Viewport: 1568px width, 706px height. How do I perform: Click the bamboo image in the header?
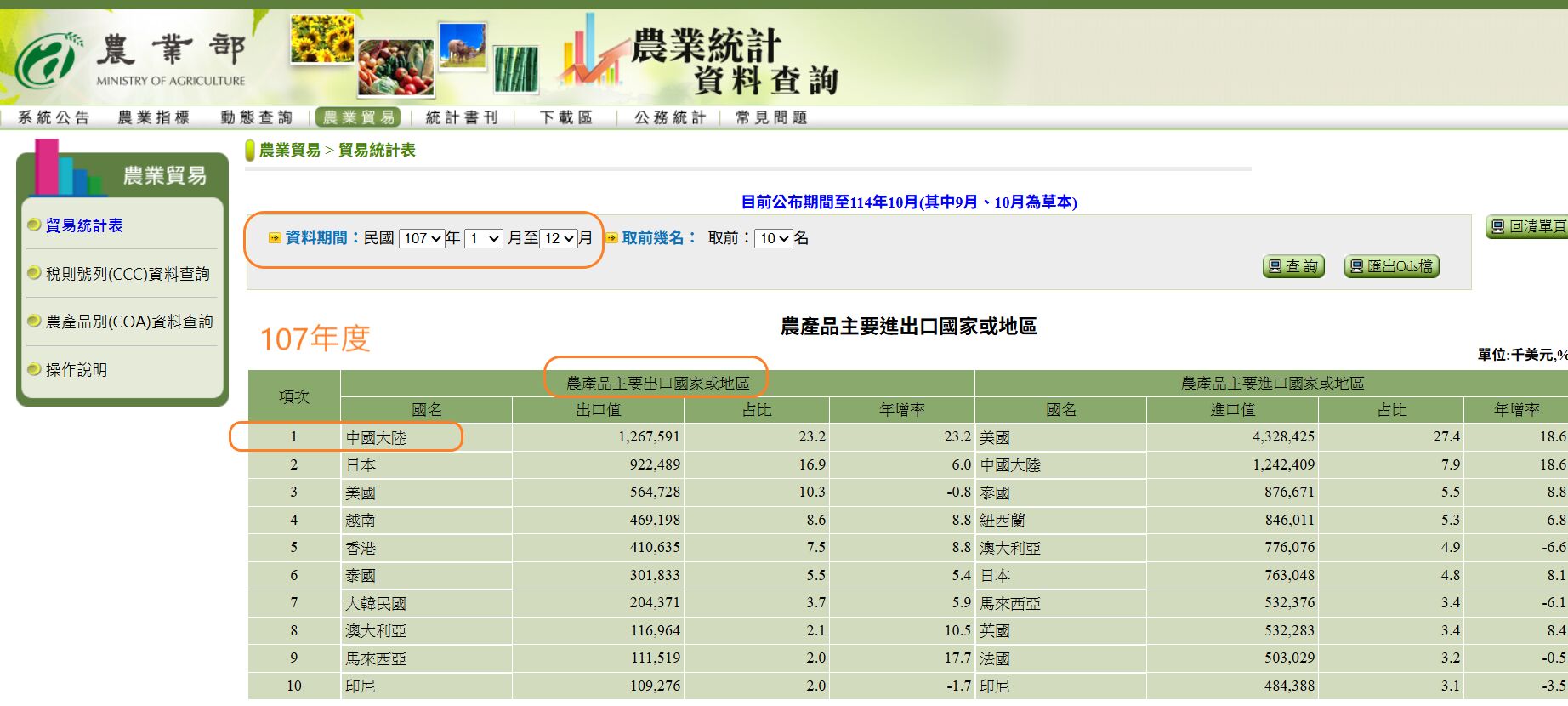pyautogui.click(x=516, y=69)
